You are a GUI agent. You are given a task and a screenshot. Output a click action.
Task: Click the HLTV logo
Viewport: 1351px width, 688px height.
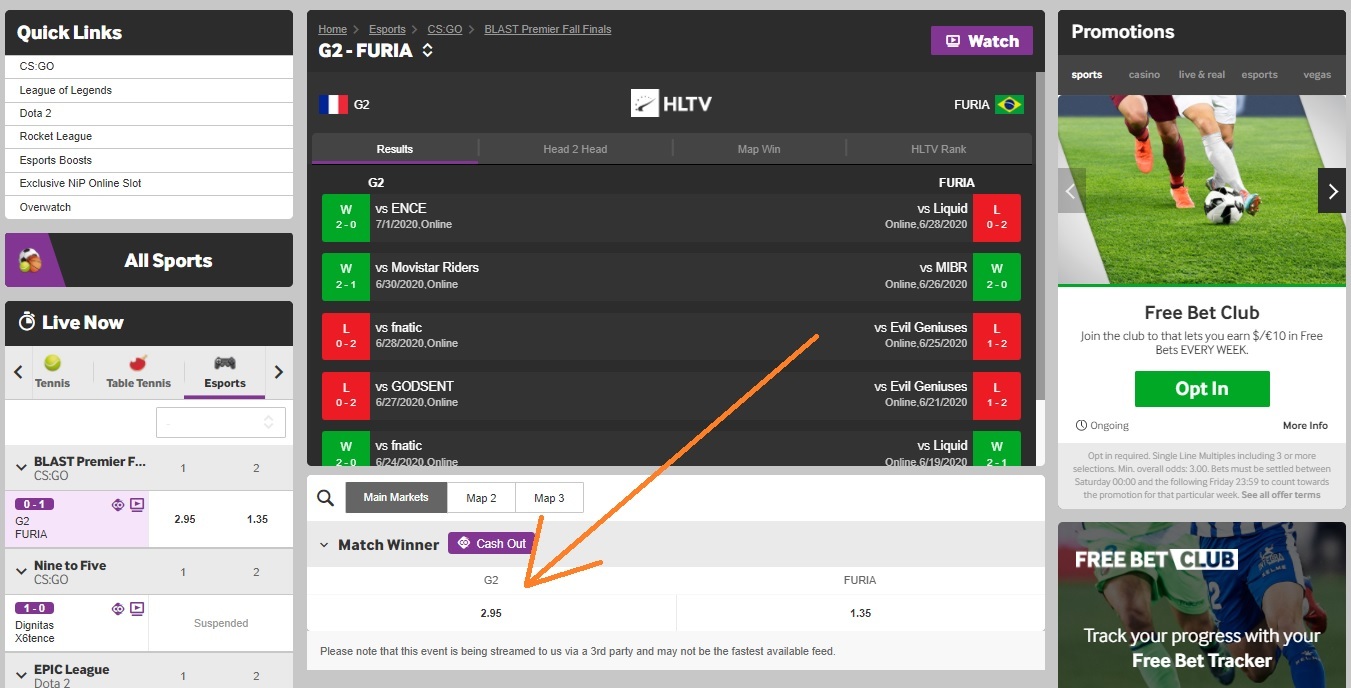pos(672,103)
